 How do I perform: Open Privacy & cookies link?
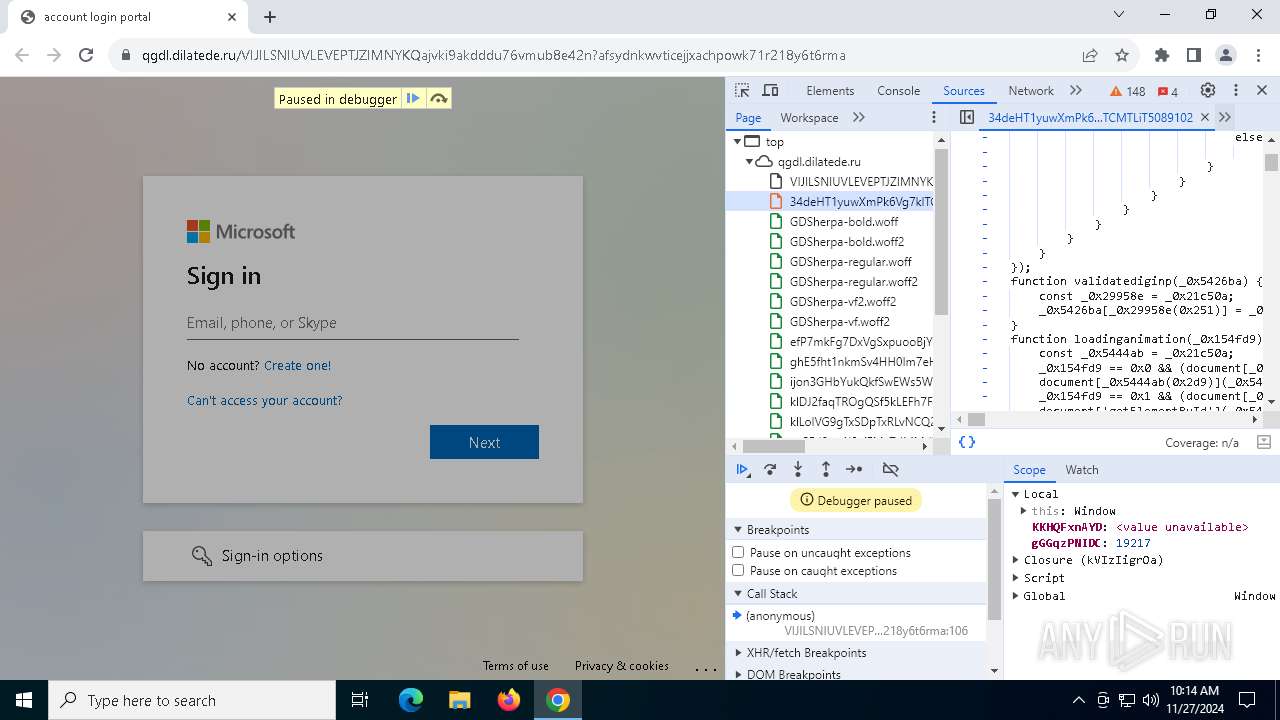621,665
